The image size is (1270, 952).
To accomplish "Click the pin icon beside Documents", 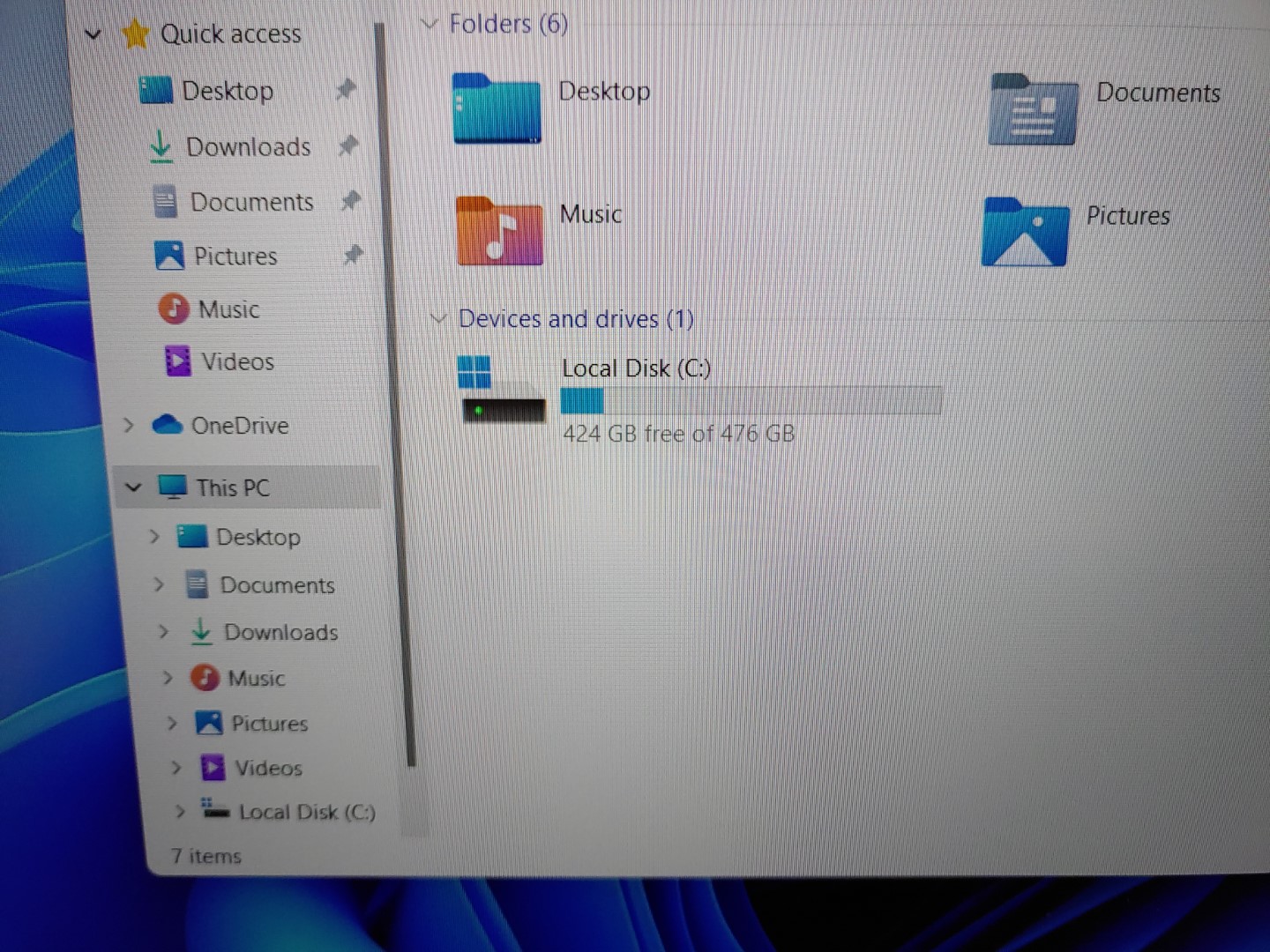I will [x=351, y=201].
